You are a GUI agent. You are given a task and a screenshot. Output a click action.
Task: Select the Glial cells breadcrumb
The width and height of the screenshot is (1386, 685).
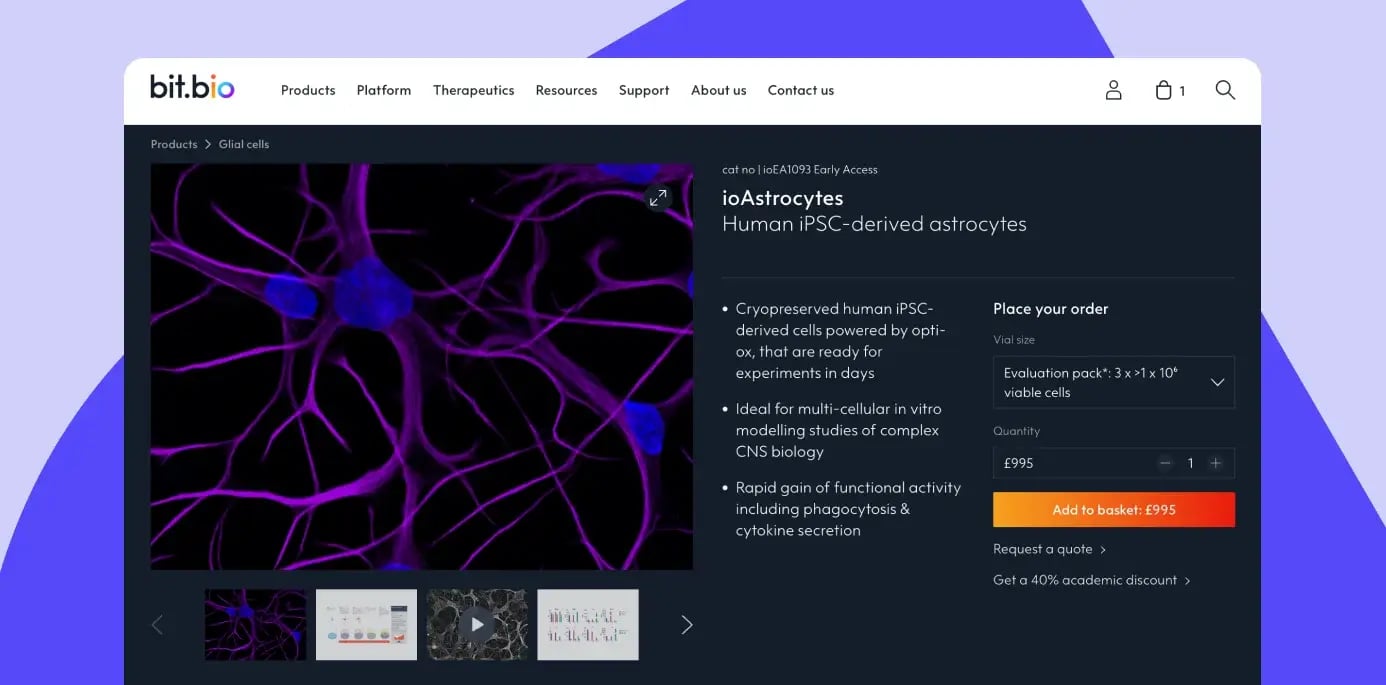(x=244, y=144)
